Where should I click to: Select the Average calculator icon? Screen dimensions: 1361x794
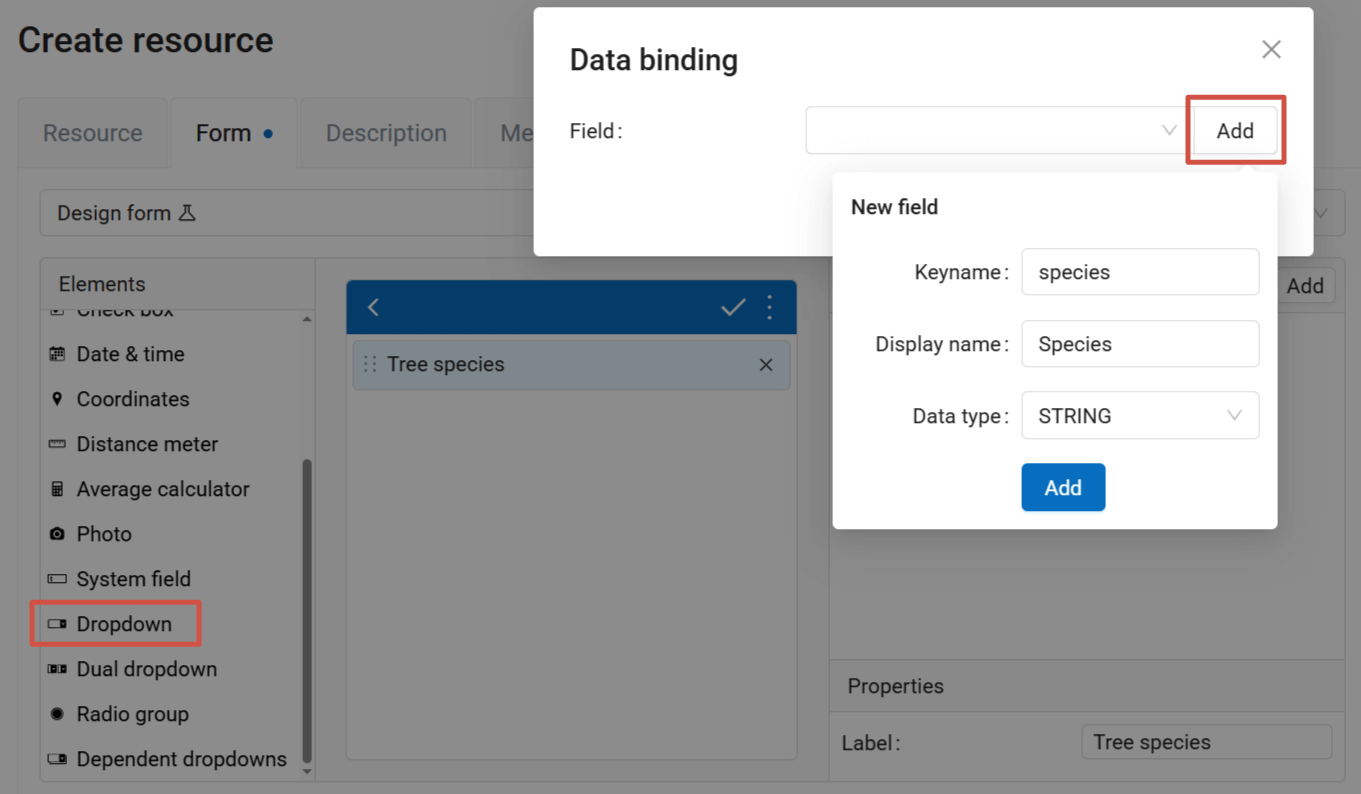(x=57, y=489)
